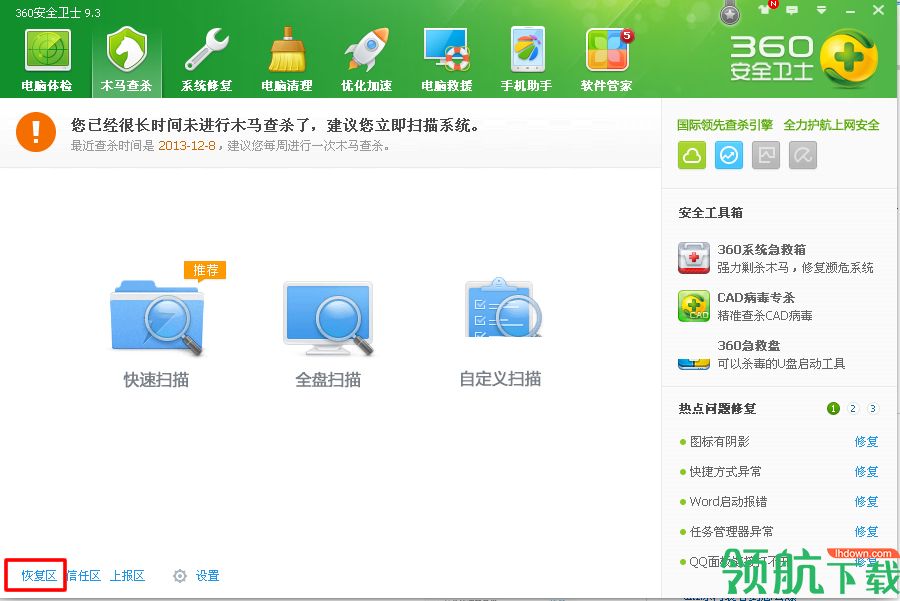This screenshot has width=900, height=601.
Task: Click 修复 for 任务管理器异常
Action: (866, 531)
